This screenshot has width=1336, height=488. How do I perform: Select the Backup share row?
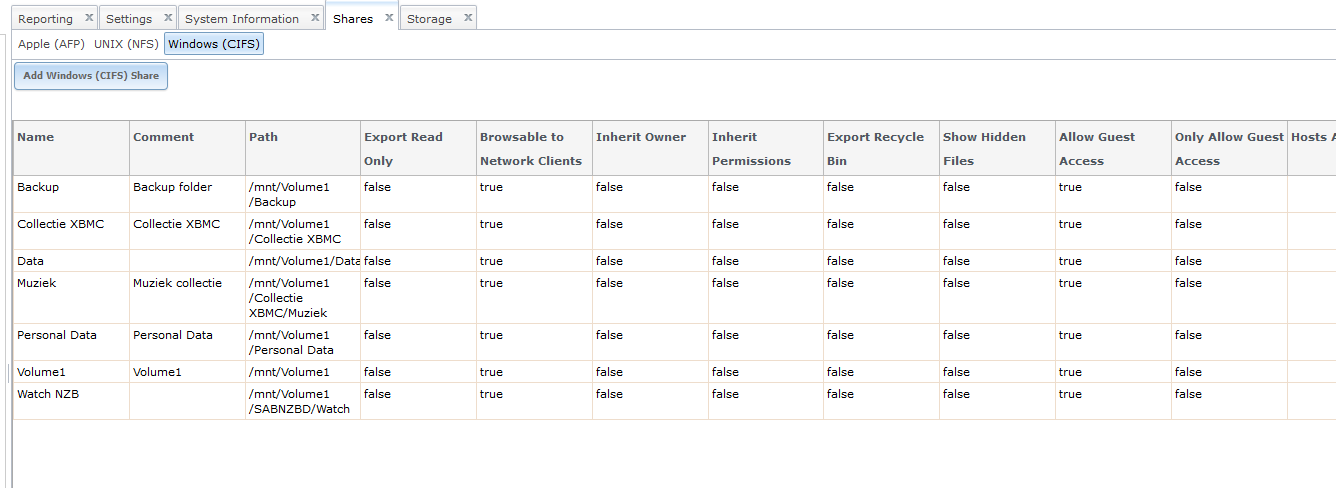(x=38, y=187)
